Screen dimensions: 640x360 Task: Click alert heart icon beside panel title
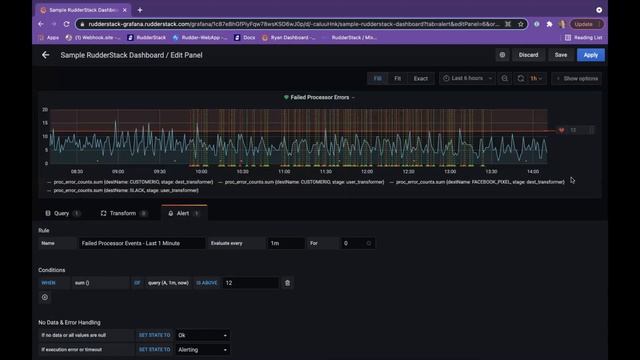pos(286,98)
